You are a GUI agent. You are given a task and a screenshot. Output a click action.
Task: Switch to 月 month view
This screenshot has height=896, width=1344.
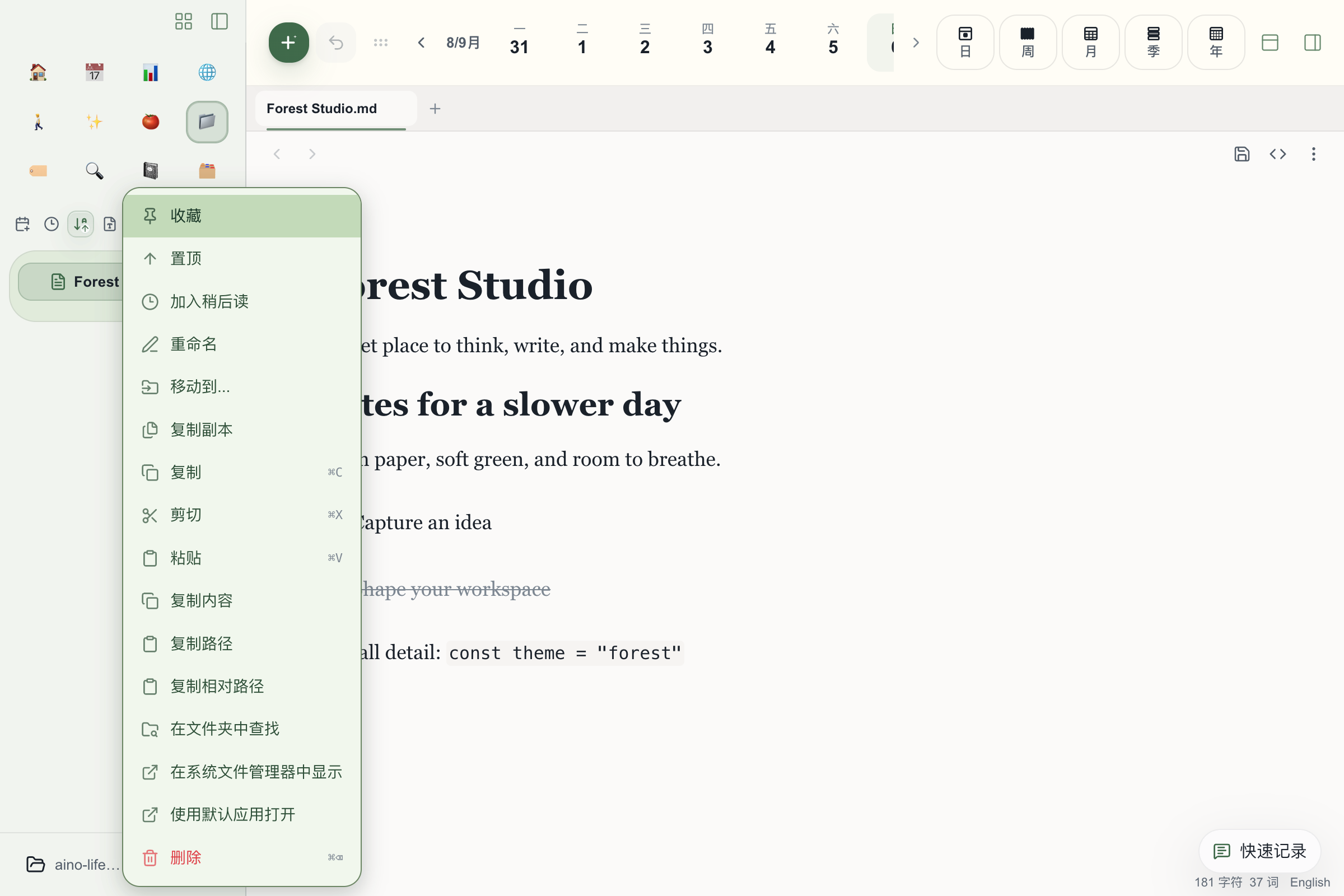click(1090, 43)
